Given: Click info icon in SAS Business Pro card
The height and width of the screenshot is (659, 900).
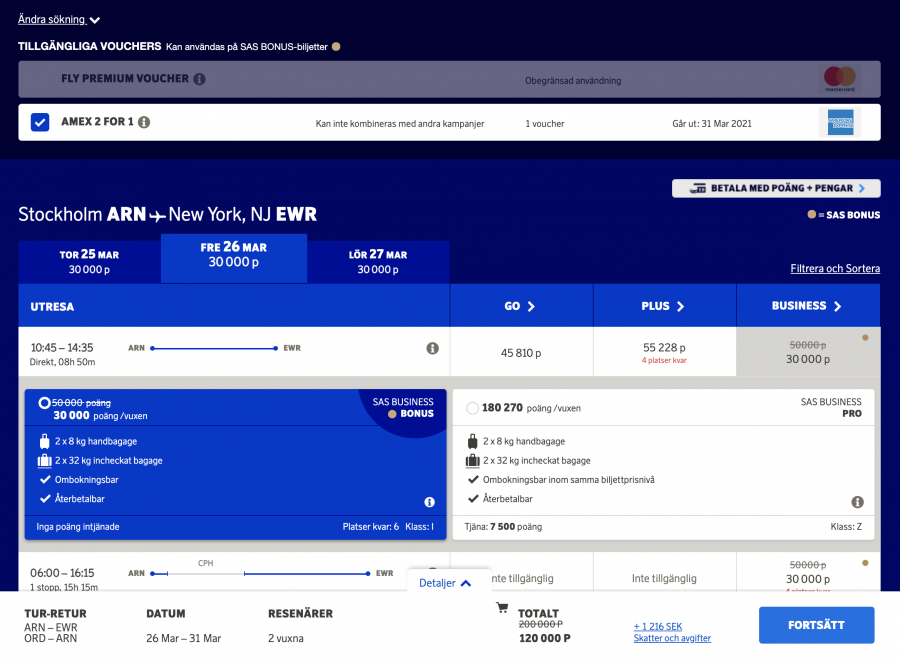Looking at the screenshot, I should (857, 502).
